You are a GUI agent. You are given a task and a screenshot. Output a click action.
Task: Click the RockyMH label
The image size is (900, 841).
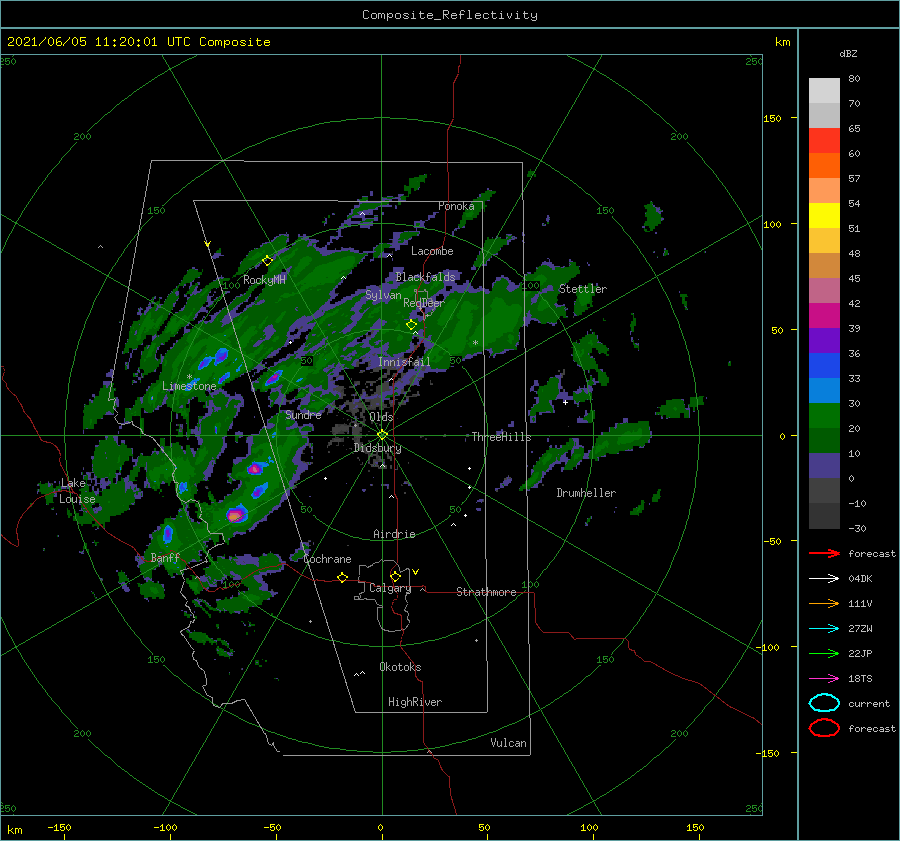(264, 280)
